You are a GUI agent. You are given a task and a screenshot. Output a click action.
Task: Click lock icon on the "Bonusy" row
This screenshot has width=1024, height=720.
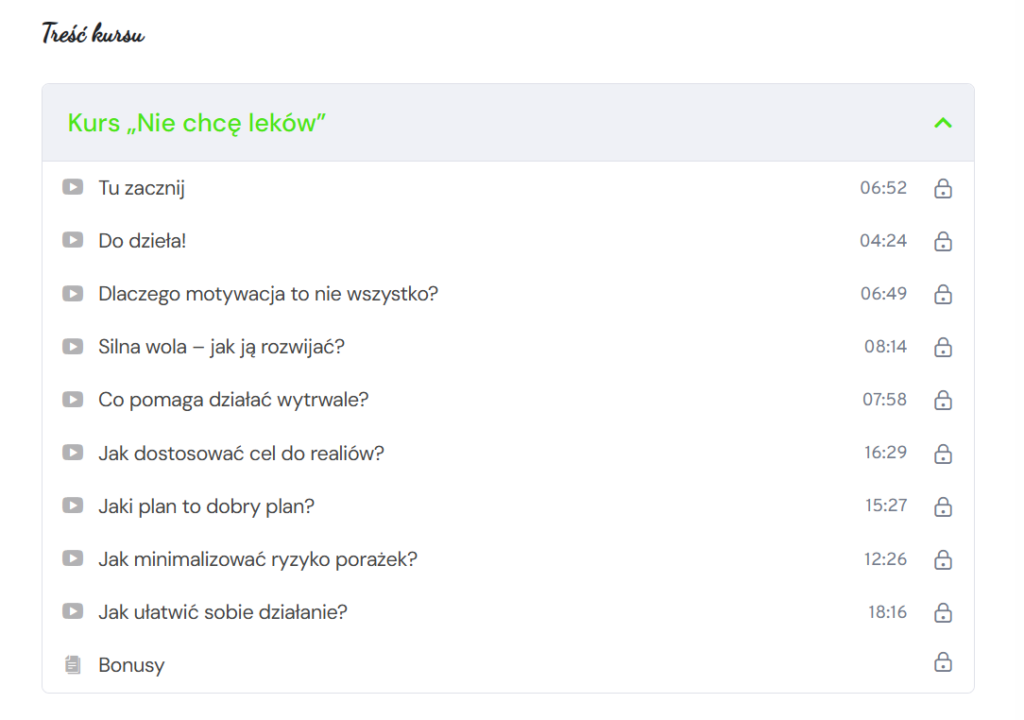pos(942,662)
